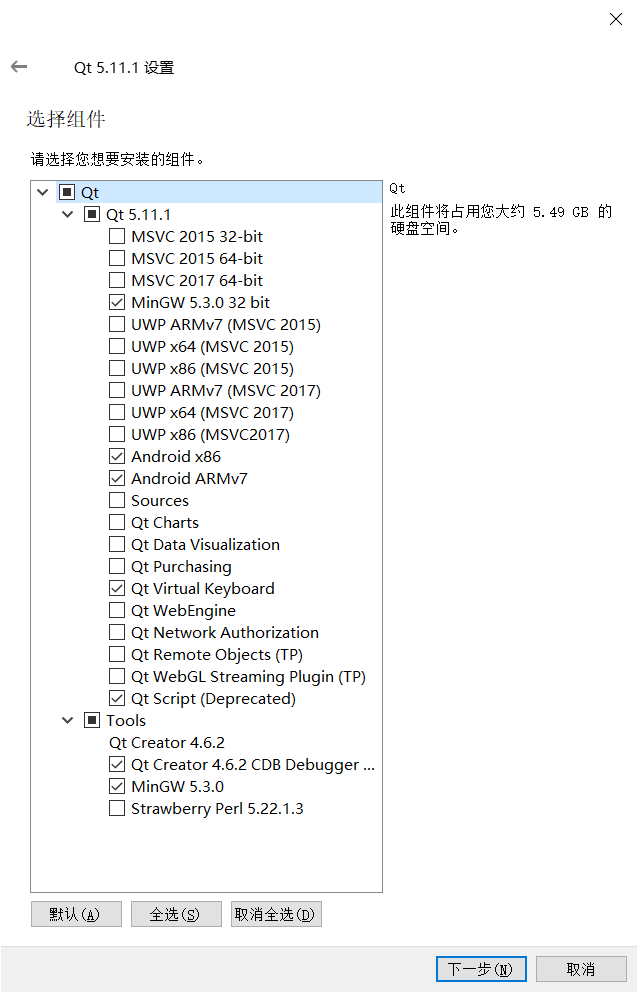Screen dimensions: 638x993
Task: Check Qt Data Visualization module
Action: [x=117, y=545]
